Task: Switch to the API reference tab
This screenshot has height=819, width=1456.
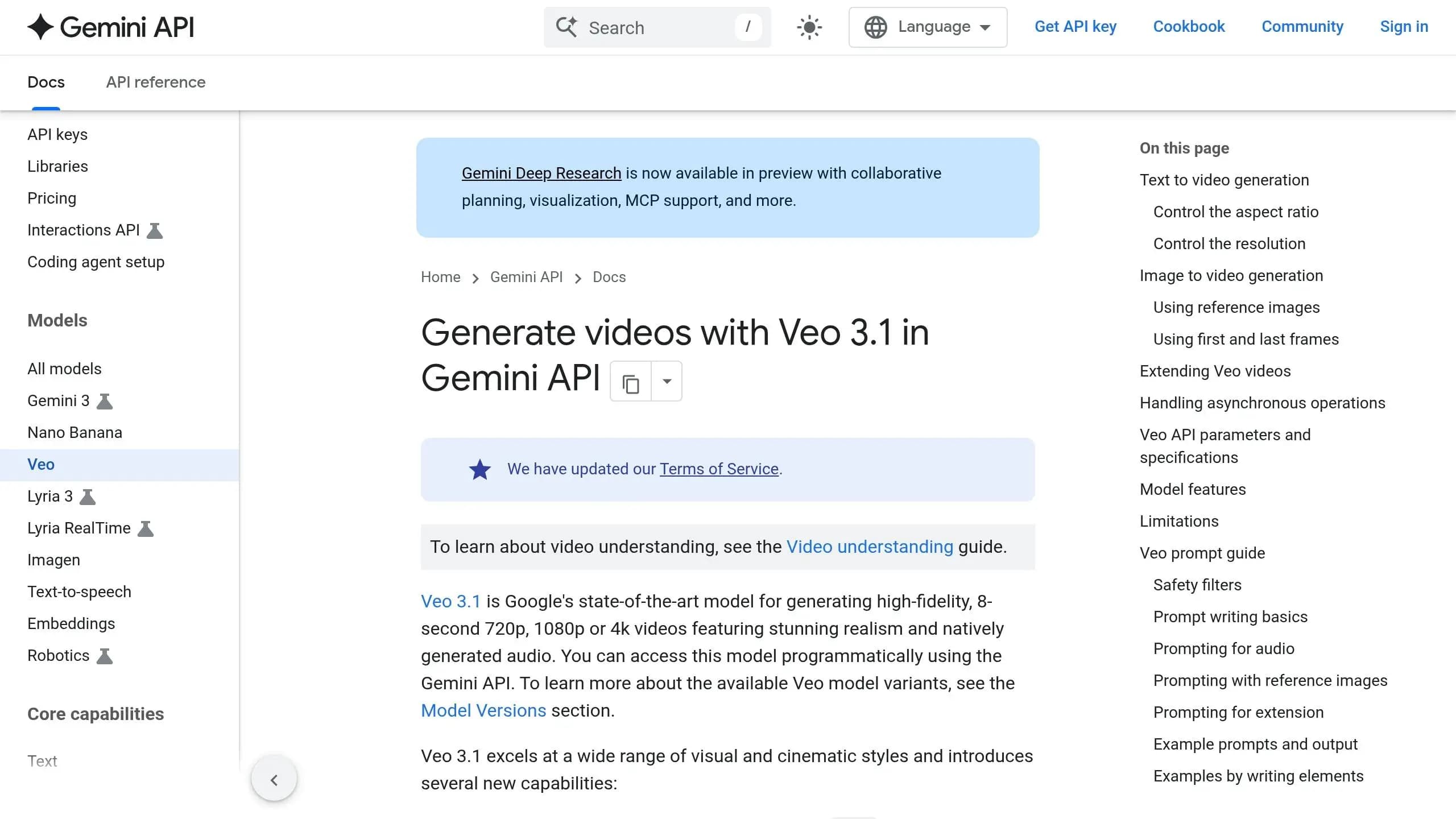Action: coord(156,82)
